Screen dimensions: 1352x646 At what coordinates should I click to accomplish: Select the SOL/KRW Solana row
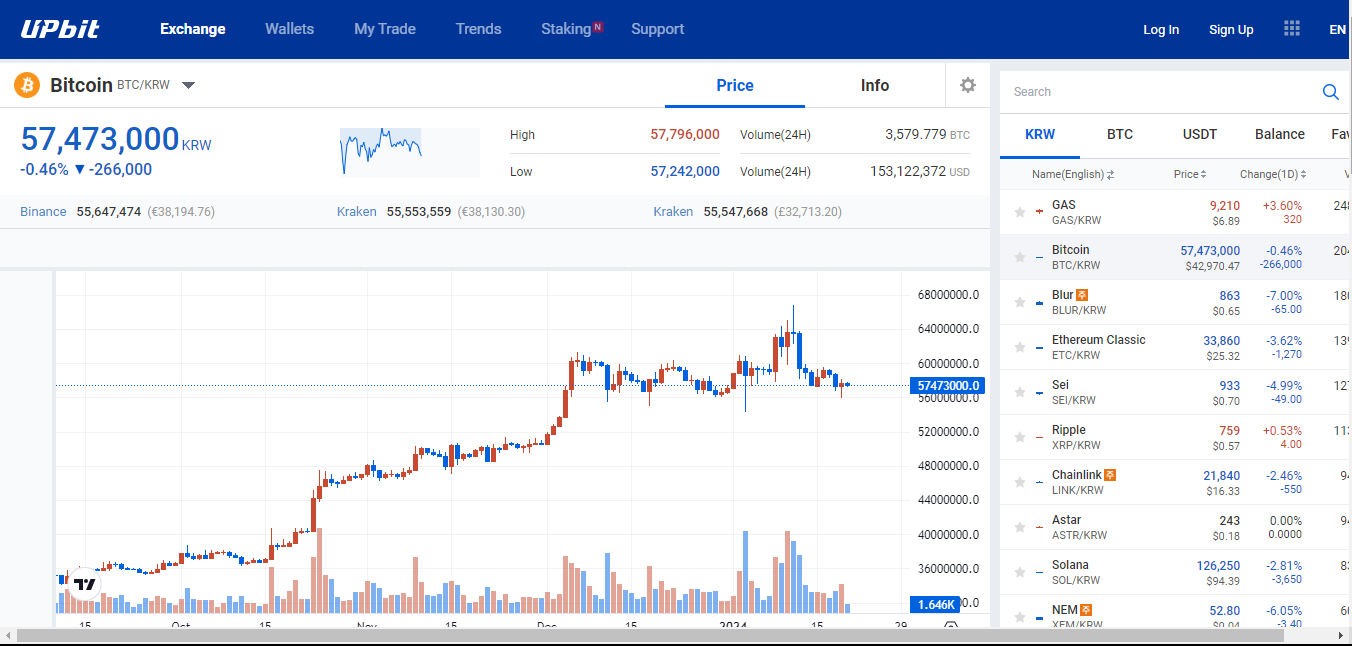(1176, 572)
